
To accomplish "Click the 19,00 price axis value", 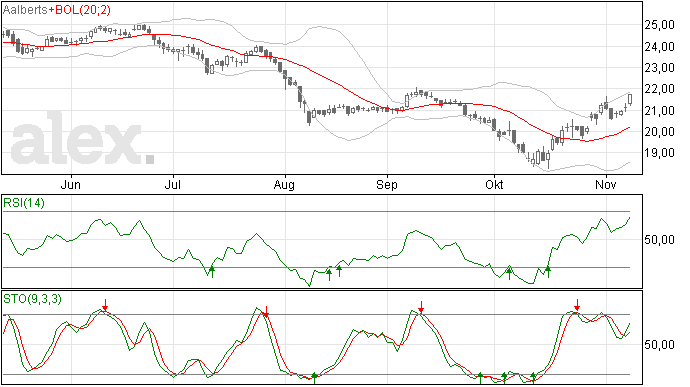I will coord(659,153).
